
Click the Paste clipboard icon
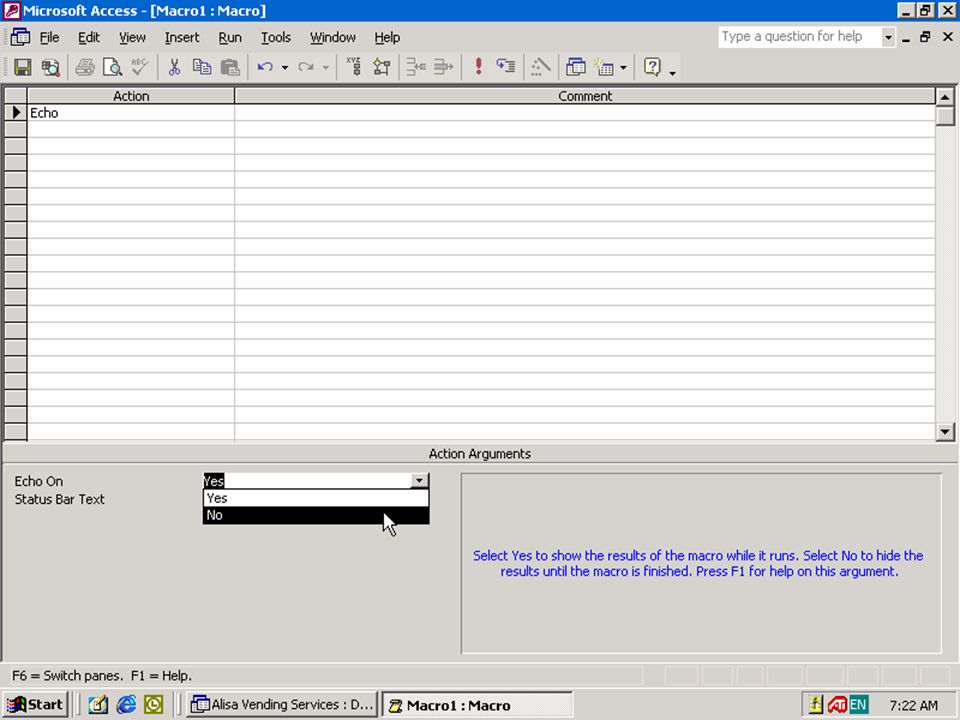[x=230, y=67]
